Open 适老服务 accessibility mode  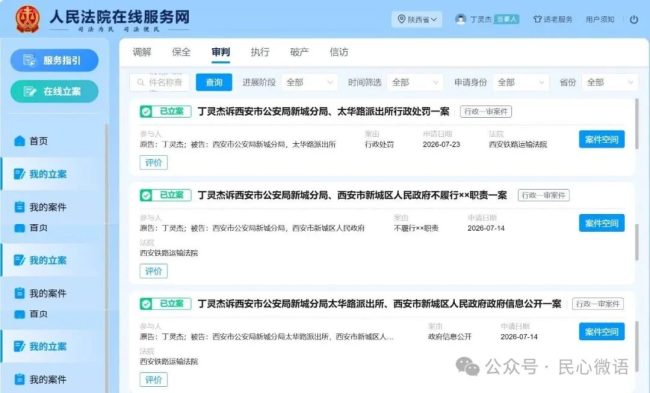tap(553, 19)
